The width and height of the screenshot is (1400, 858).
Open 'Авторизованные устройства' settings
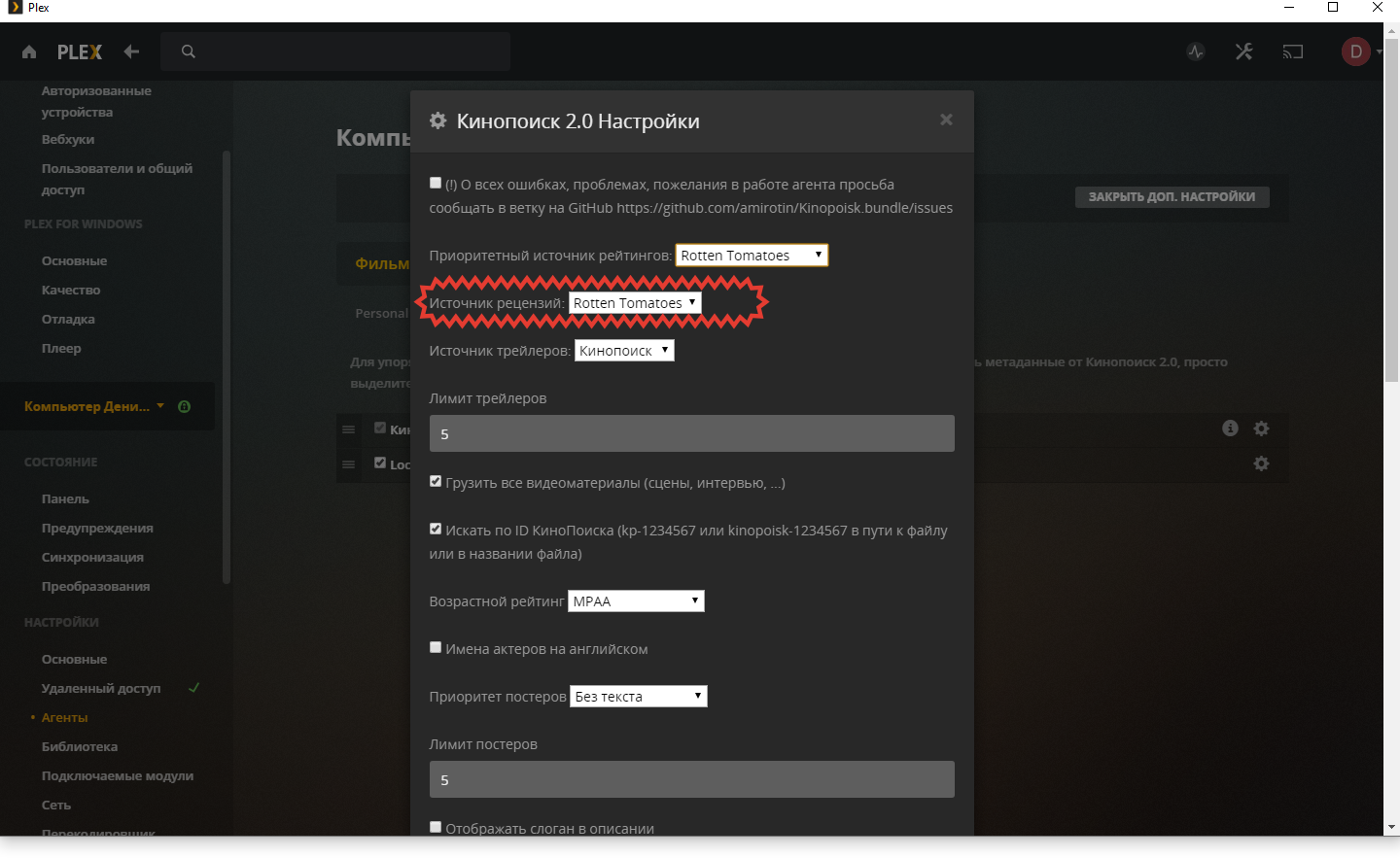(x=96, y=101)
